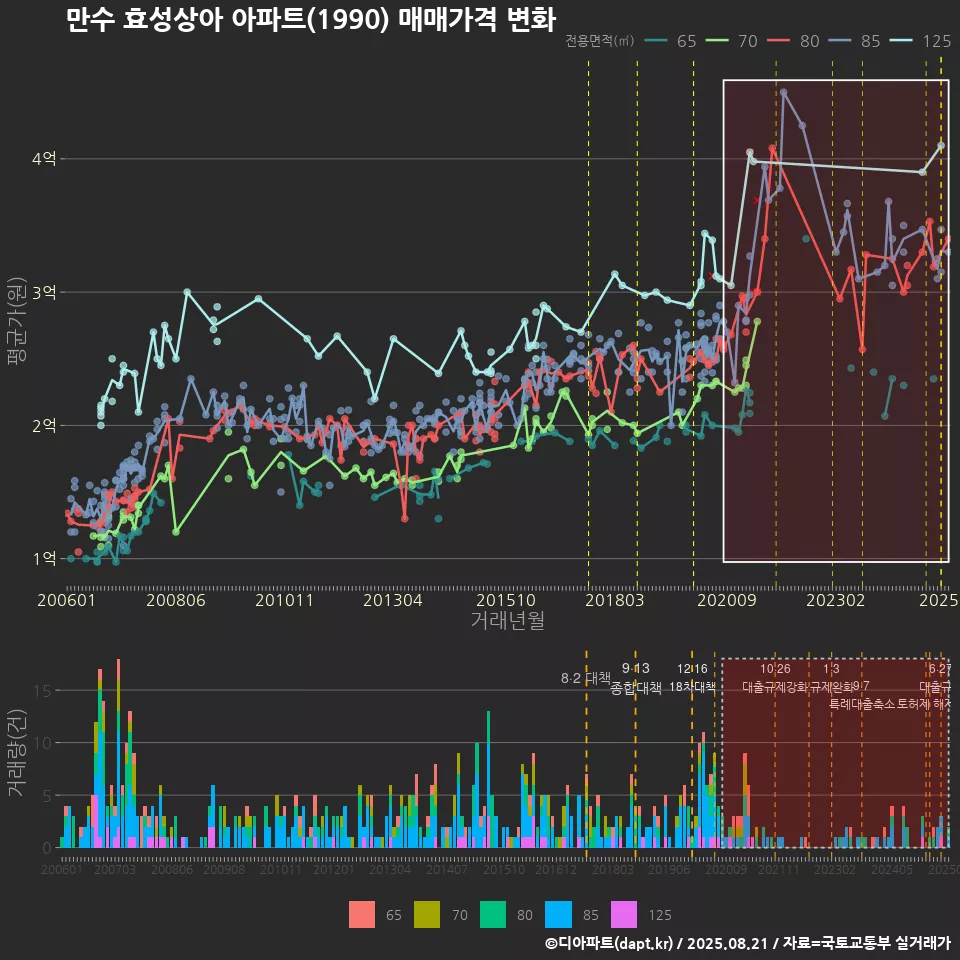Click the '201803' label on the price chart axis

click(x=615, y=600)
